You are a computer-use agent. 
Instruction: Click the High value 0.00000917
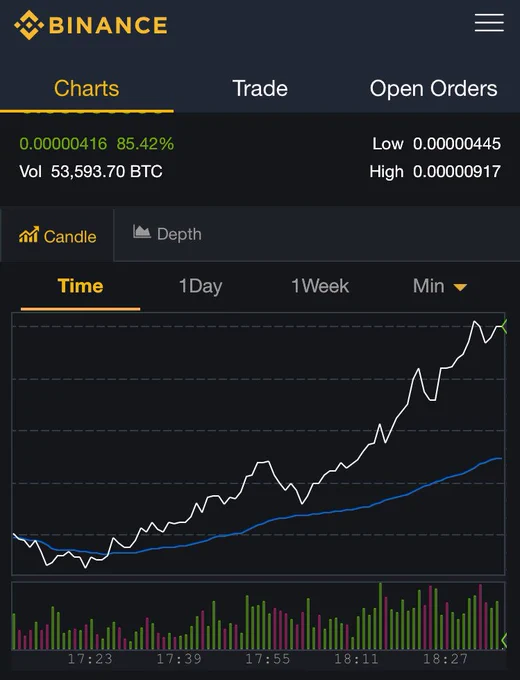click(x=457, y=171)
